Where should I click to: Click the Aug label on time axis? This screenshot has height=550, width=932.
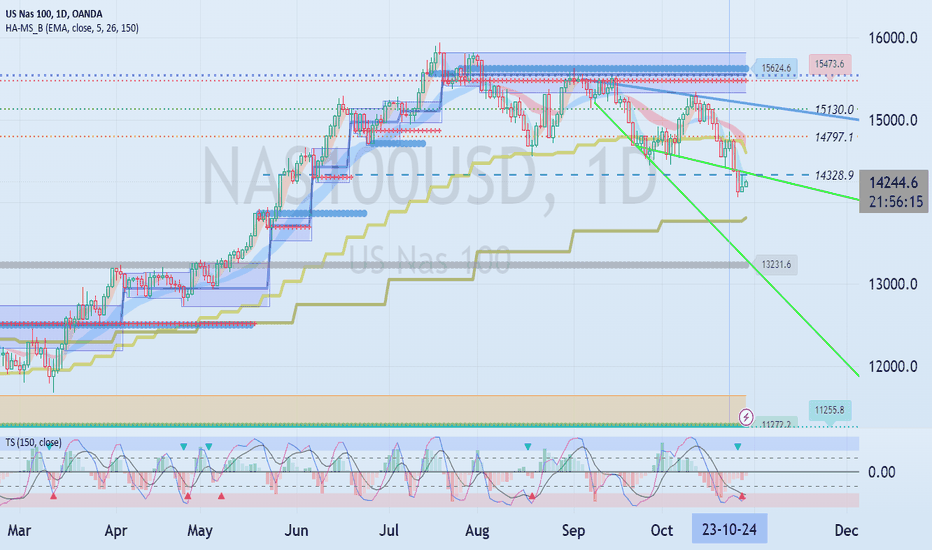click(477, 530)
